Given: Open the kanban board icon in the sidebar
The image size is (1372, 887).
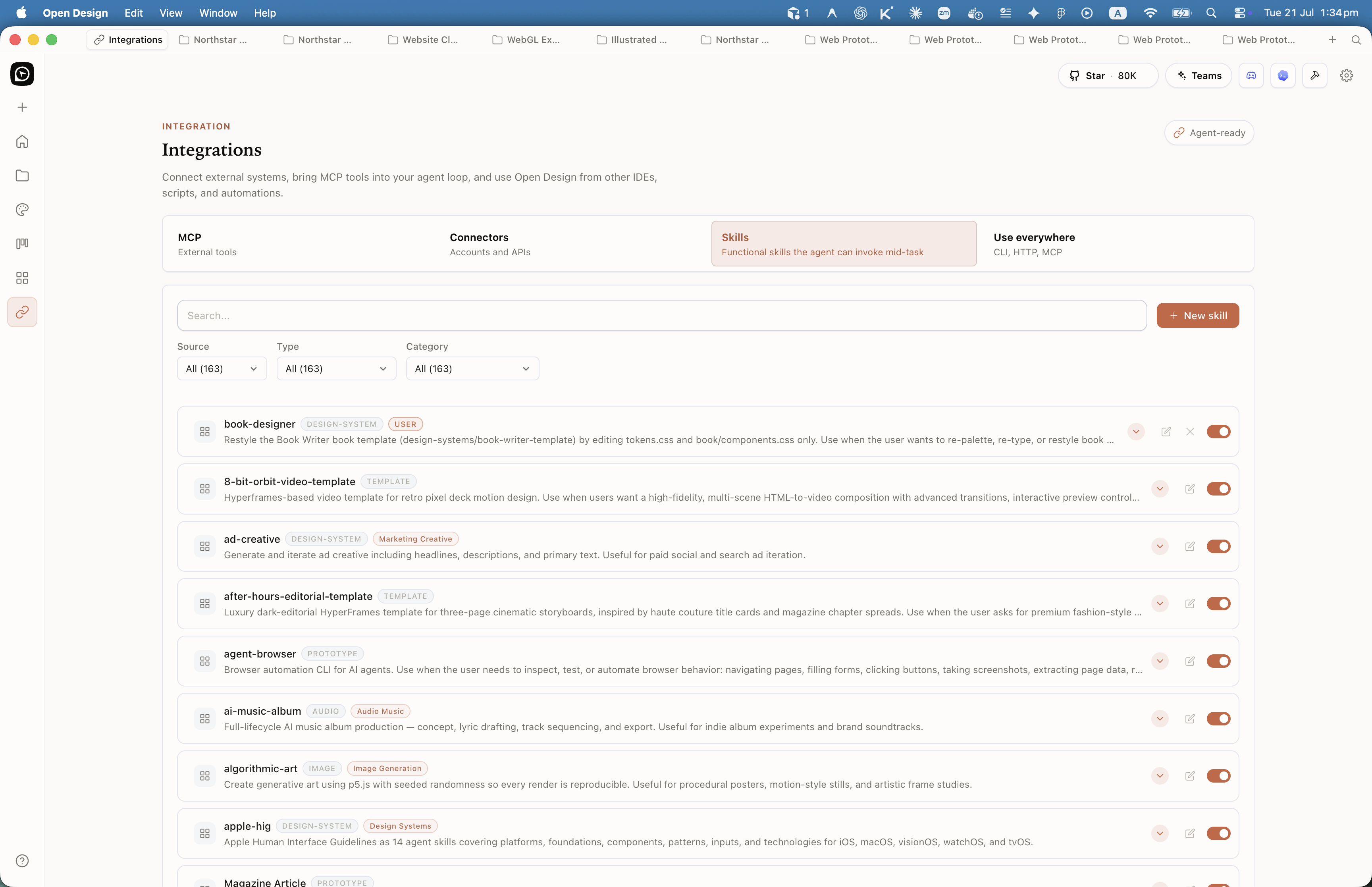Looking at the screenshot, I should [x=22, y=243].
